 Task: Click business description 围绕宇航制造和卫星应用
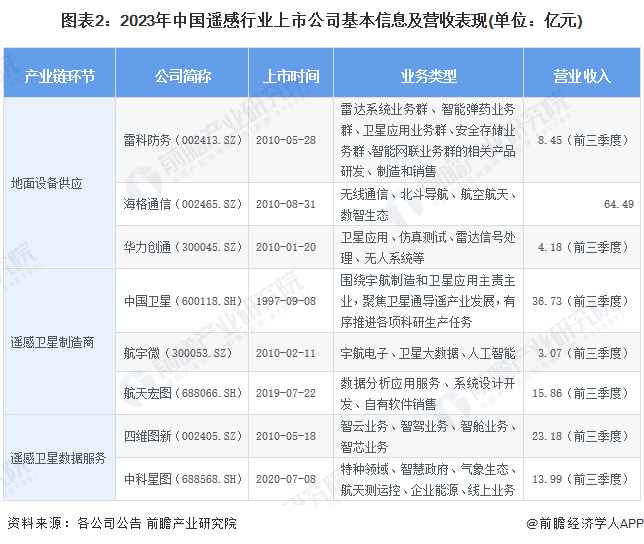coord(428,301)
